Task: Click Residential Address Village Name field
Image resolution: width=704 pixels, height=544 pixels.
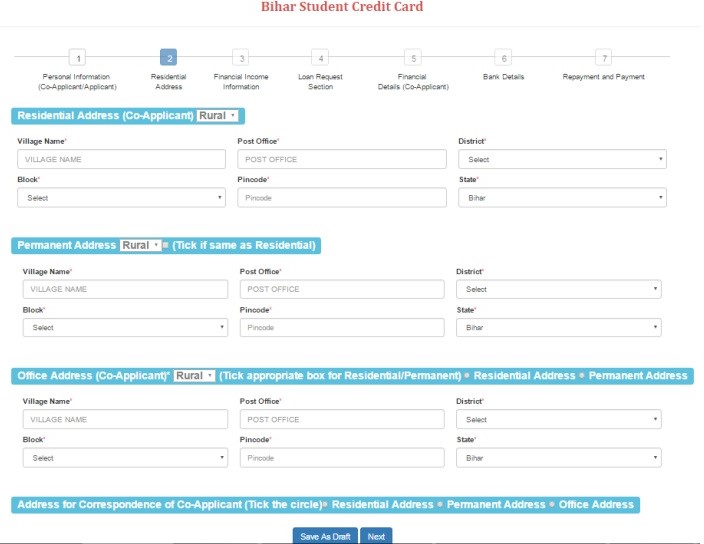Action: point(121,159)
